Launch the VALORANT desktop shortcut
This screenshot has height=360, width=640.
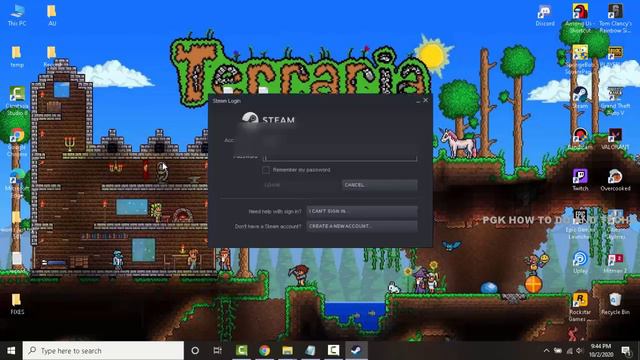(x=615, y=139)
